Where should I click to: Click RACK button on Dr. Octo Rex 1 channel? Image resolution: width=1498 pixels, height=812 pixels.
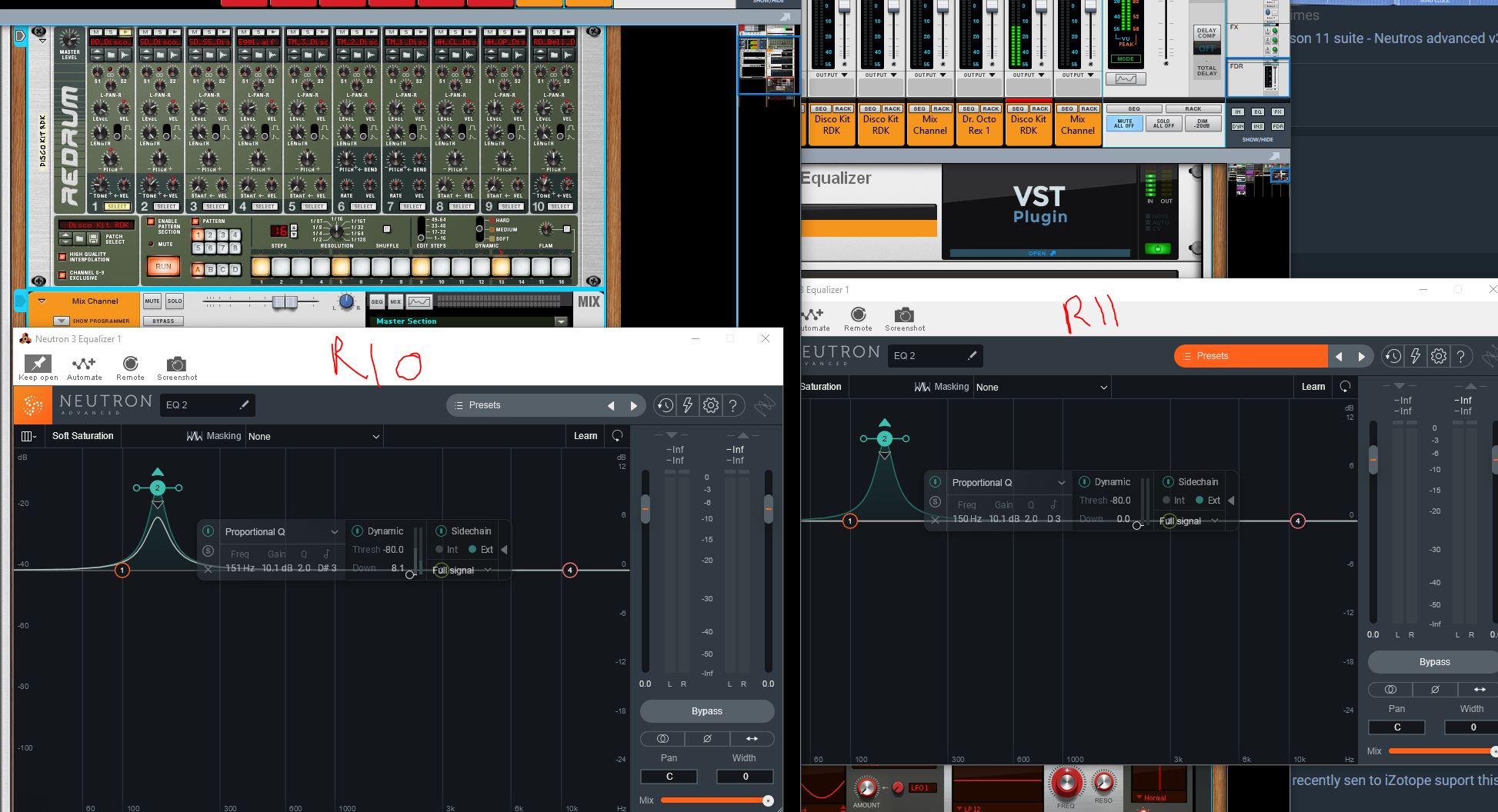click(991, 109)
